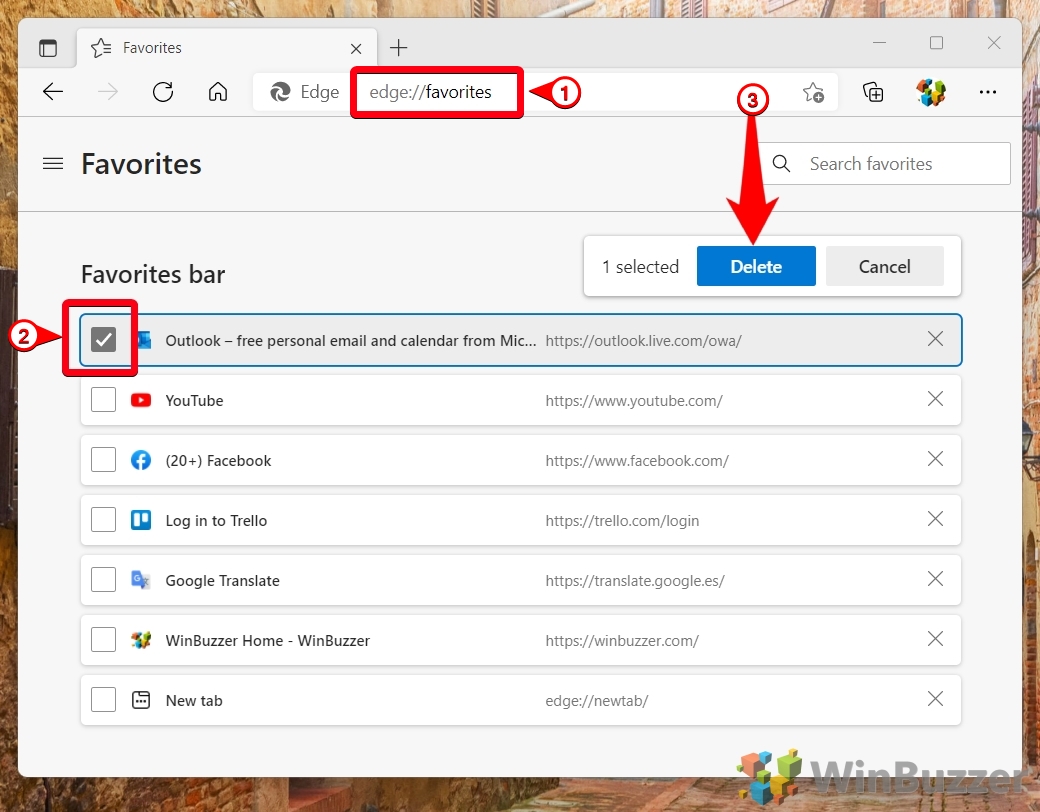Screen dimensions: 1040x812
Task: Open the hamburger menu beside Favorites
Action: tap(53, 163)
